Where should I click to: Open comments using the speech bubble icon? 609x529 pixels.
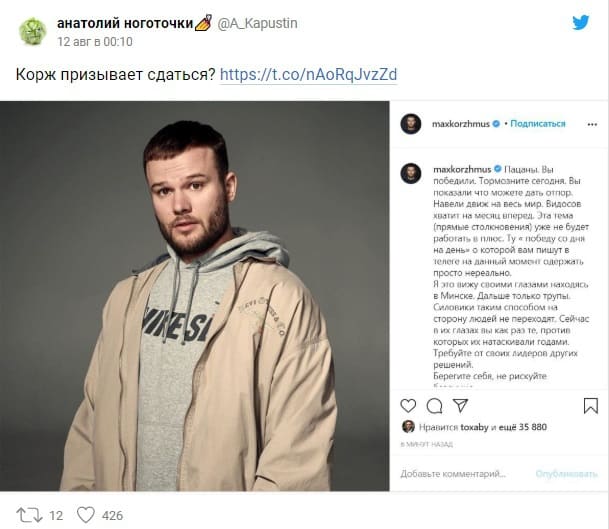click(x=434, y=406)
